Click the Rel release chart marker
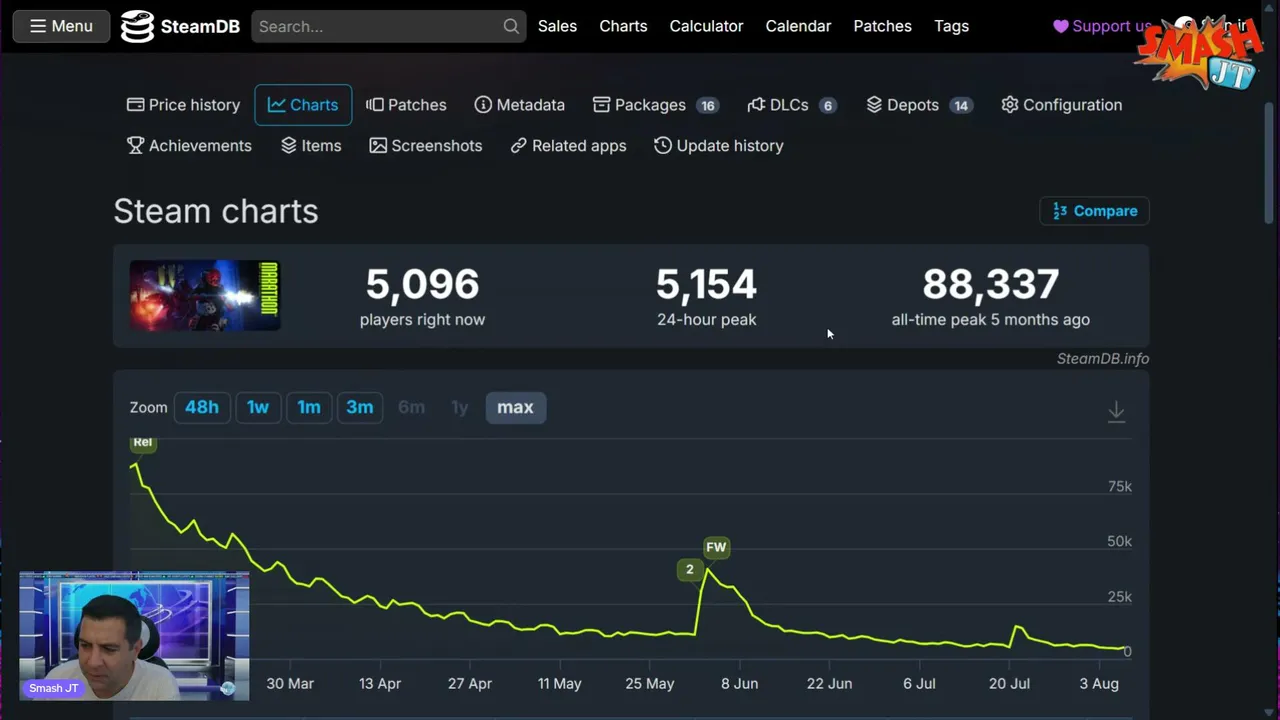Viewport: 1280px width, 720px height. tap(143, 442)
